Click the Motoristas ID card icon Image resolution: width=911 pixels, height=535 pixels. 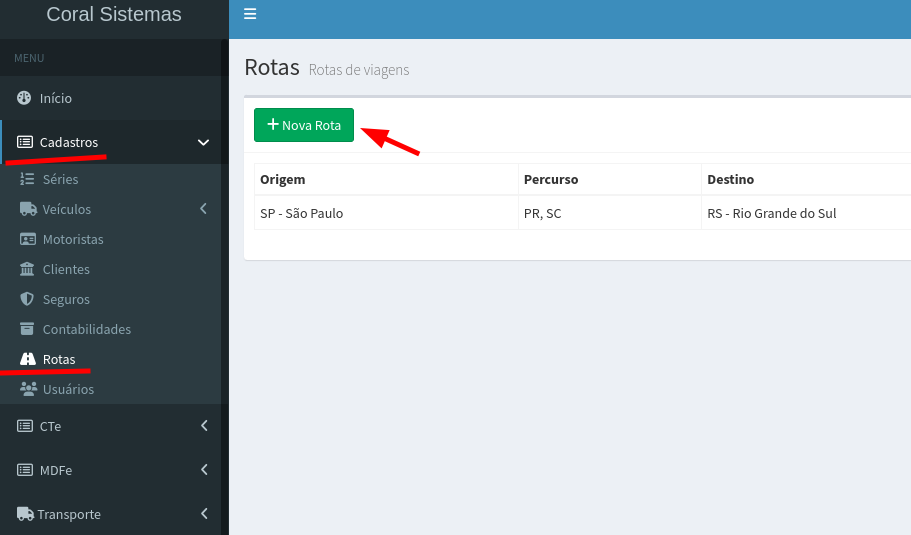[27, 239]
